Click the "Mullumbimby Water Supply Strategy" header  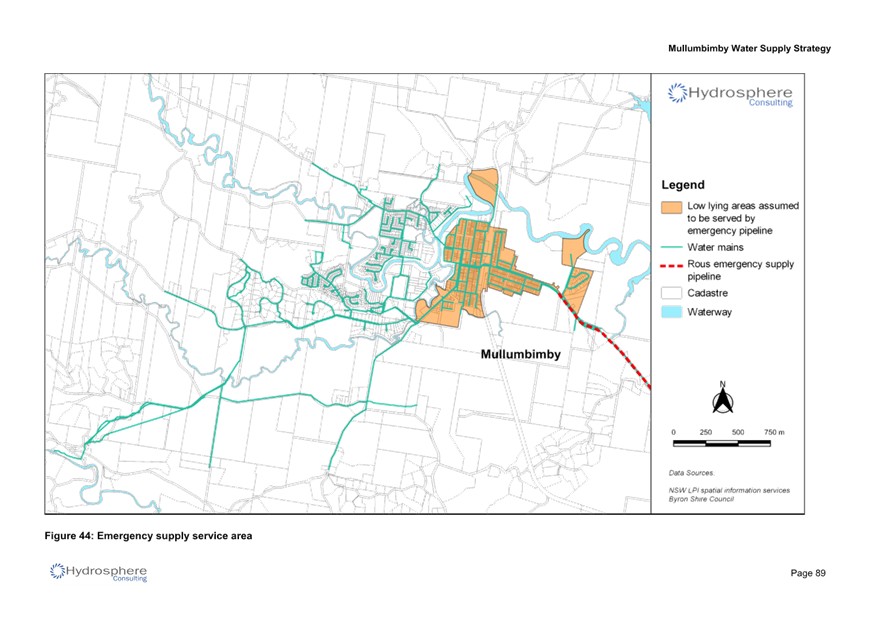(x=749, y=49)
